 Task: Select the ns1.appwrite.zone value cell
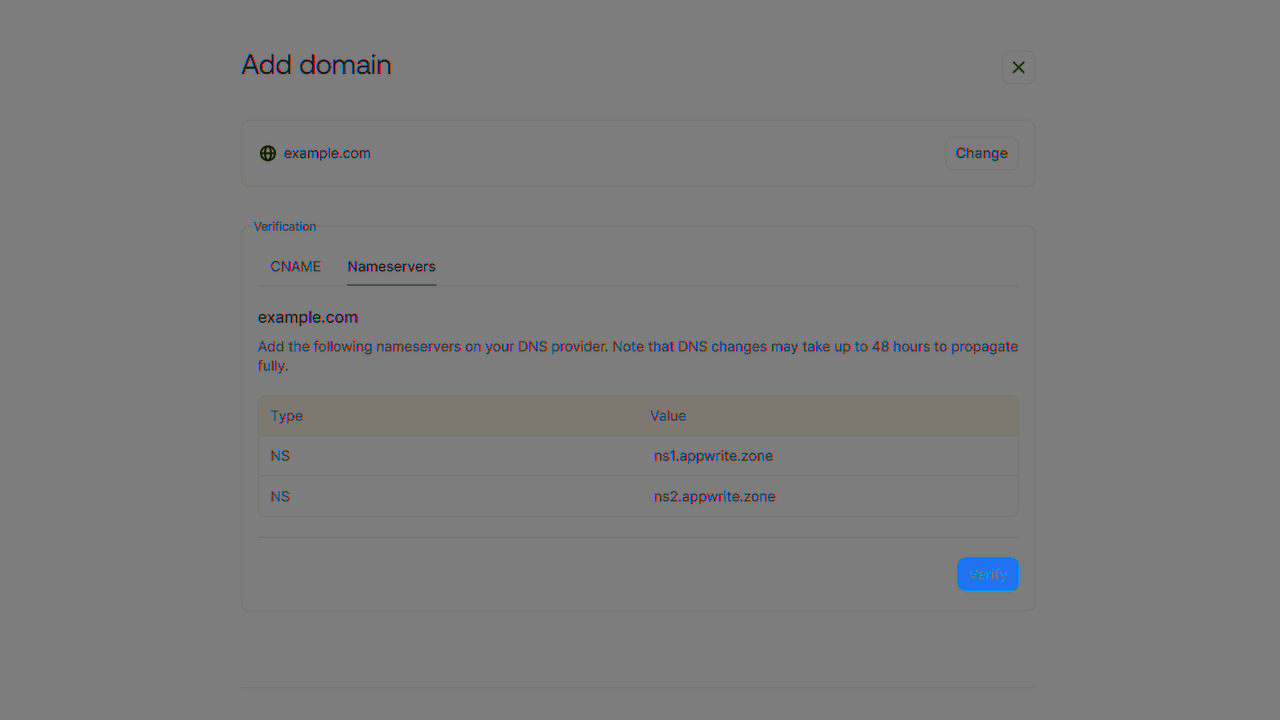click(x=713, y=456)
